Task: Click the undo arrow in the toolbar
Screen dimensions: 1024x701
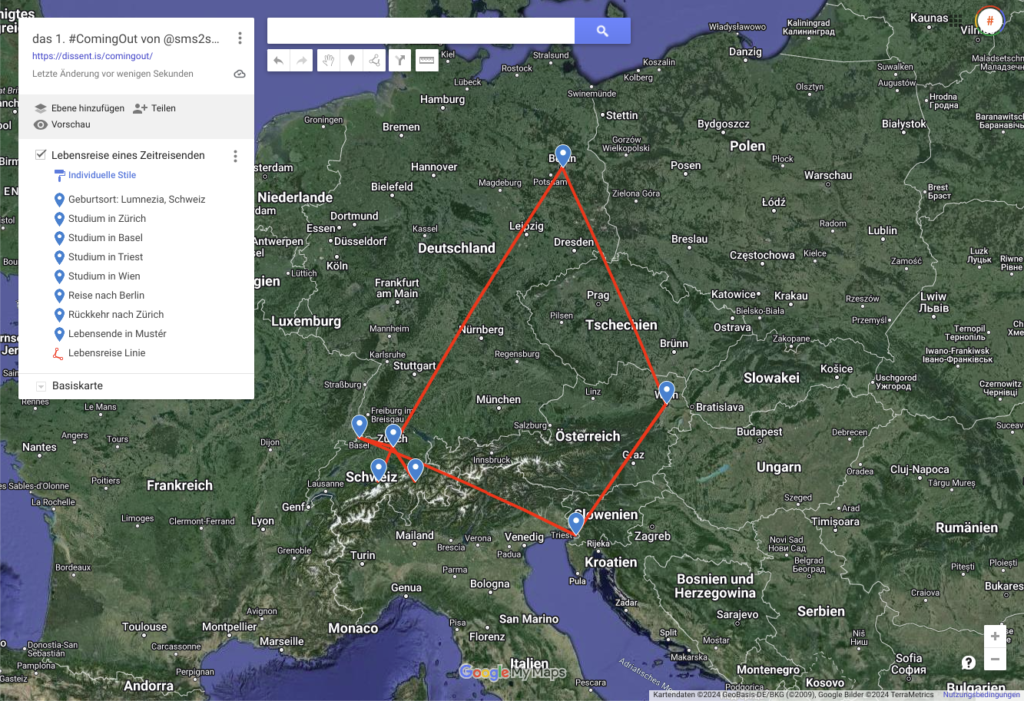Action: click(x=279, y=61)
